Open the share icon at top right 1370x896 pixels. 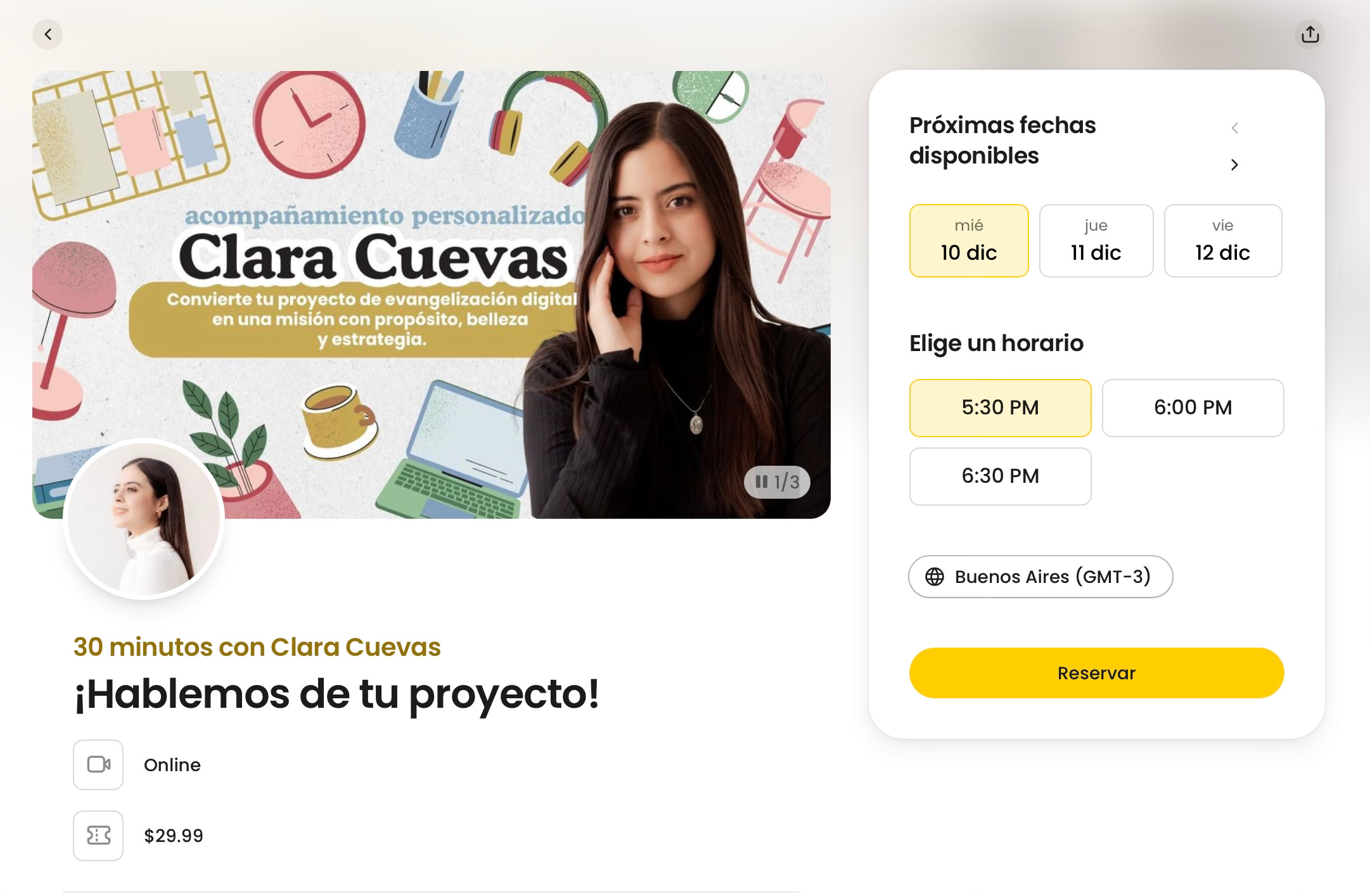[1310, 34]
